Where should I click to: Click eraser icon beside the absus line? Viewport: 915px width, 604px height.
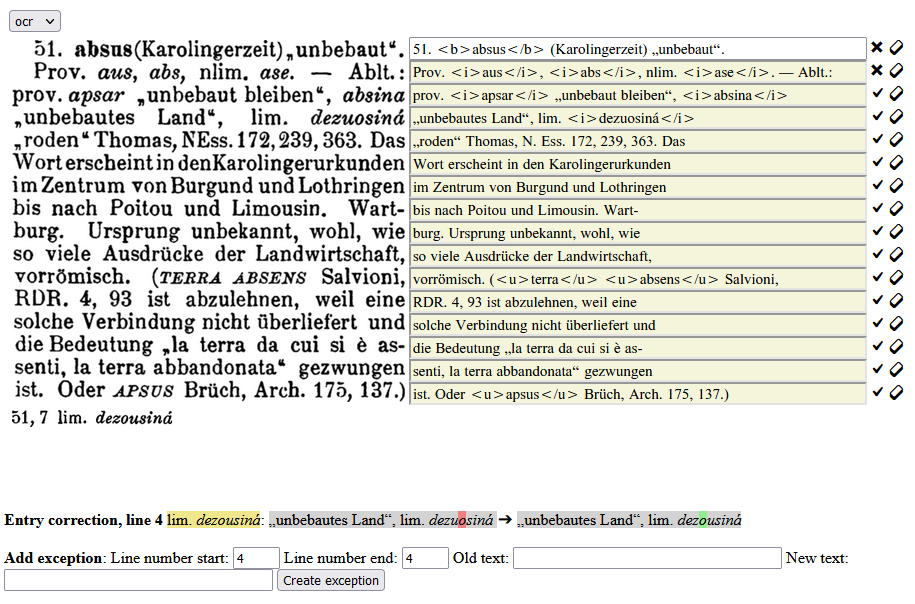[x=896, y=48]
